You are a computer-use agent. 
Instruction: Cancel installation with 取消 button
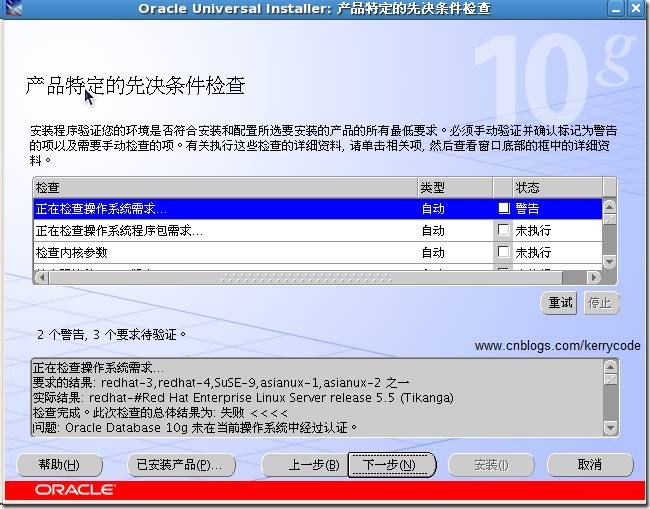point(590,465)
